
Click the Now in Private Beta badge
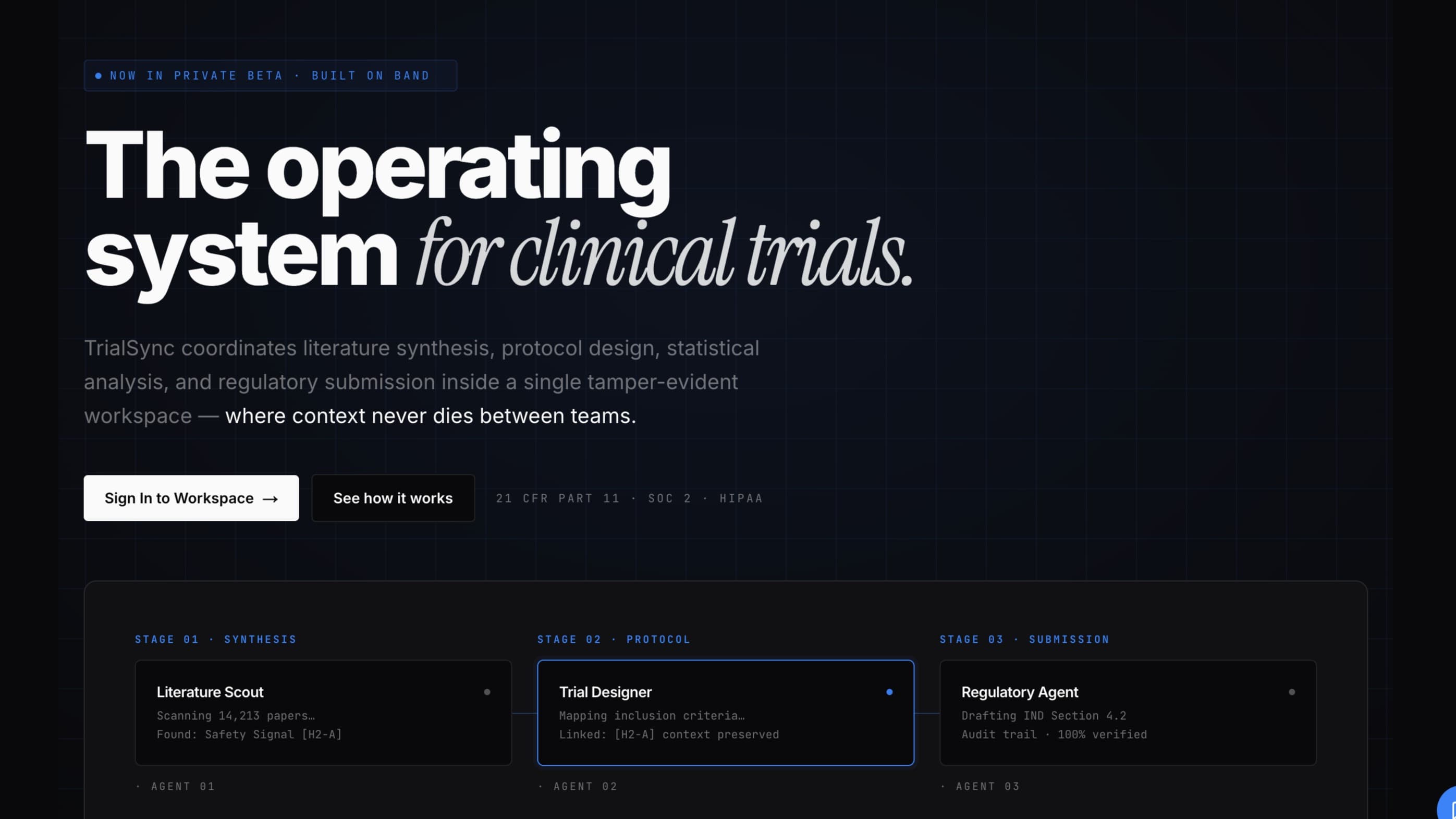[270, 76]
